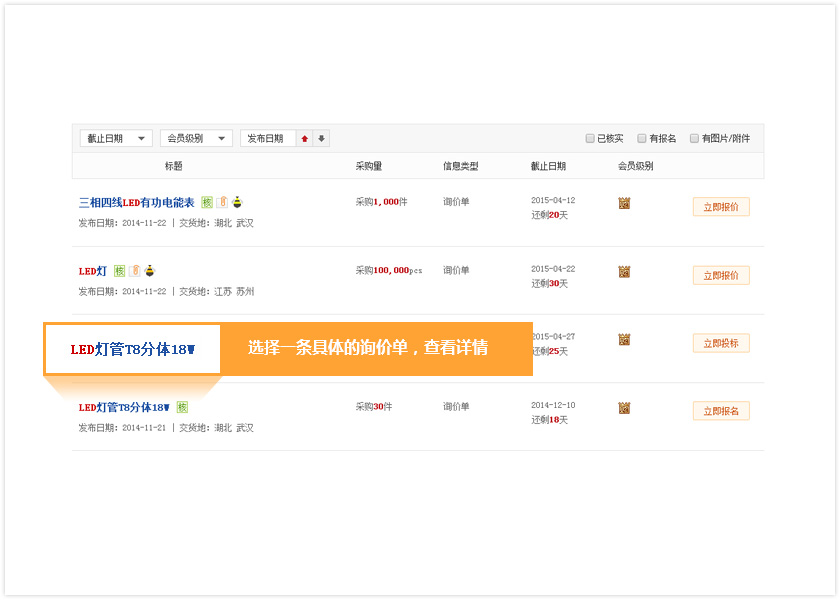Click the 会员级别 column header in table
This screenshot has width=840, height=600.
coord(635,166)
